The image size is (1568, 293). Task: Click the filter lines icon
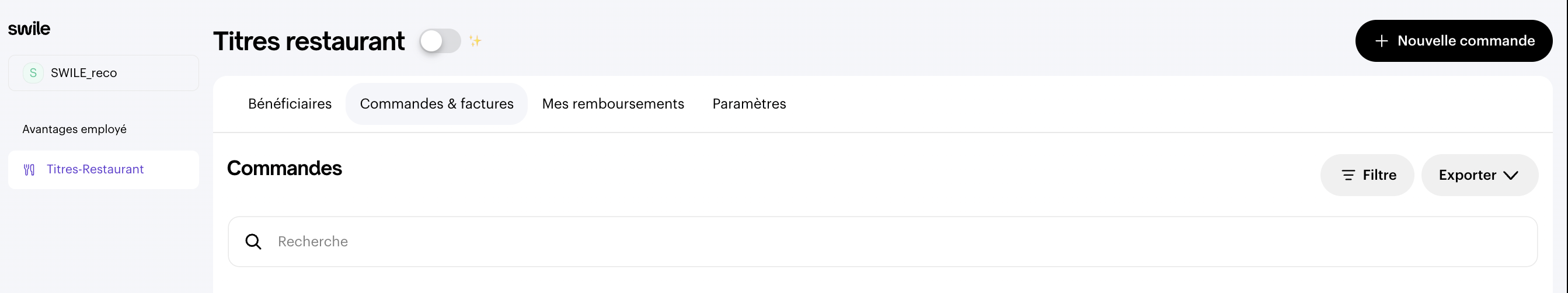point(1349,176)
